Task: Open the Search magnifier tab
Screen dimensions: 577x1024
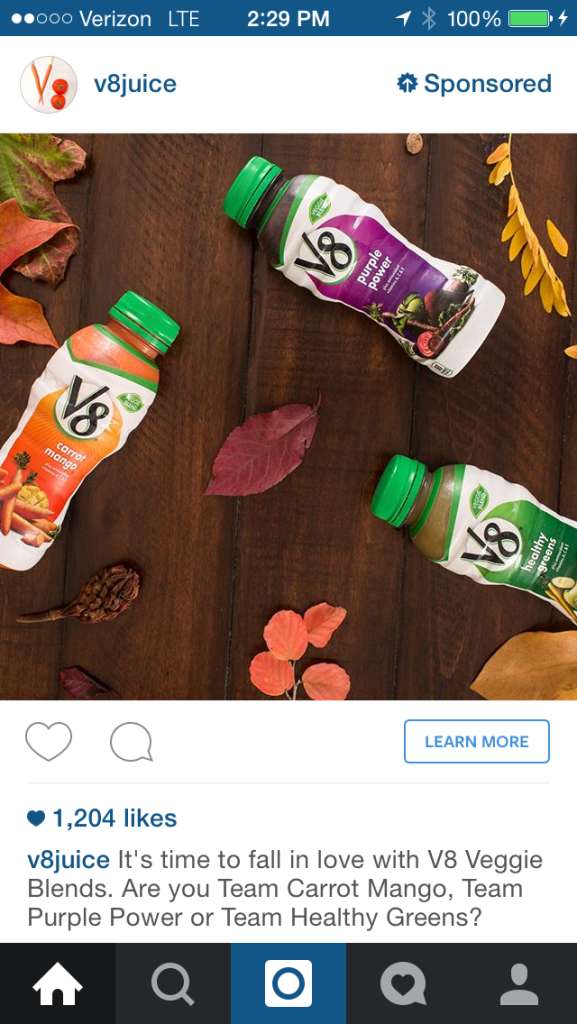Action: click(x=173, y=984)
